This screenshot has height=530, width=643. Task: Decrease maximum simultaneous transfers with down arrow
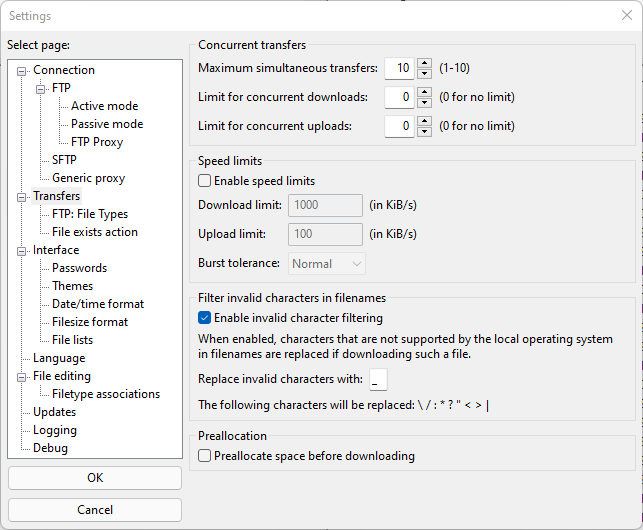[424, 73]
